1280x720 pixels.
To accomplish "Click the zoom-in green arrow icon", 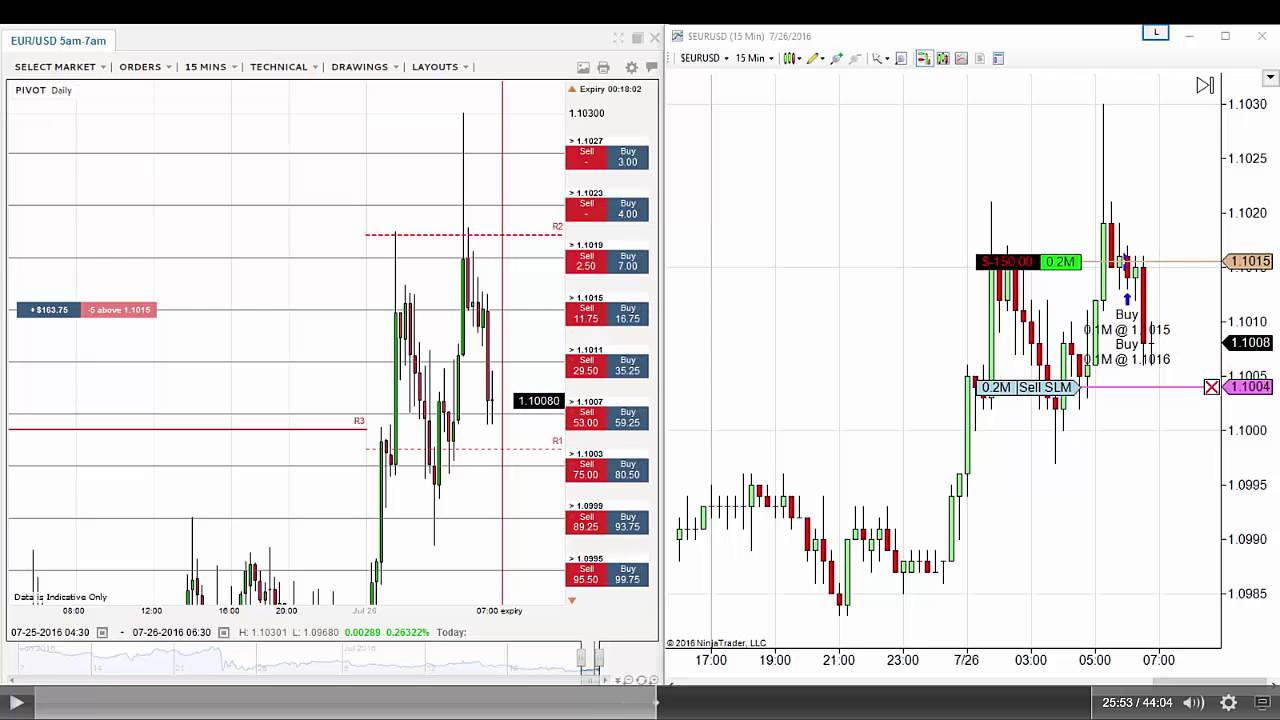I will [836, 58].
